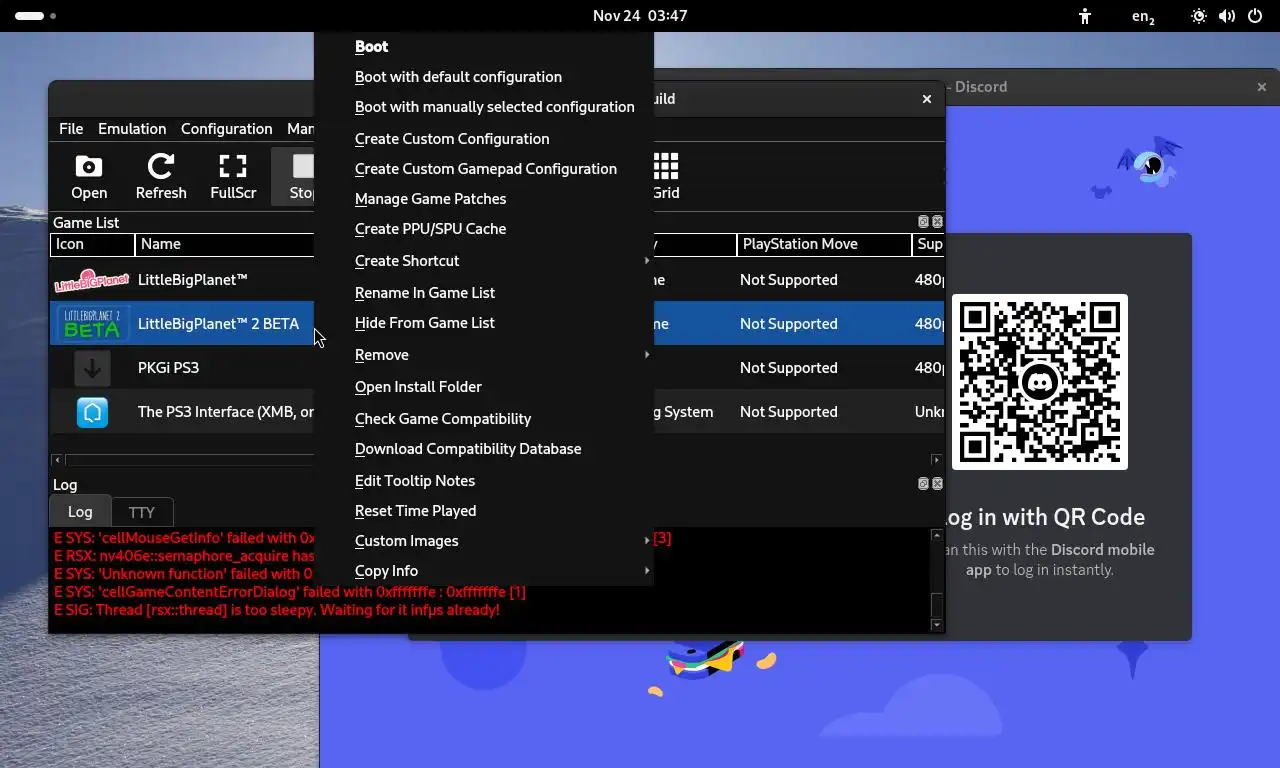Click the game list scrollbar right arrow

tap(936, 460)
